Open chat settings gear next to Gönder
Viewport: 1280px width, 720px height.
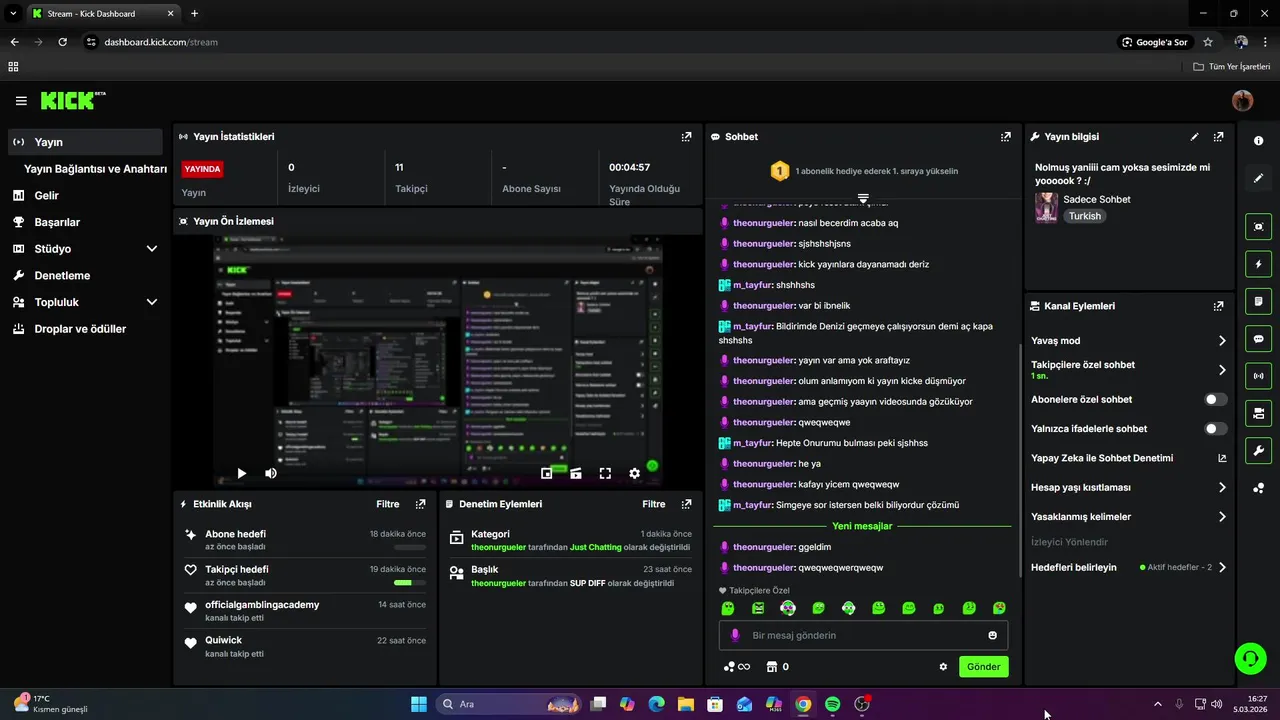click(x=943, y=667)
